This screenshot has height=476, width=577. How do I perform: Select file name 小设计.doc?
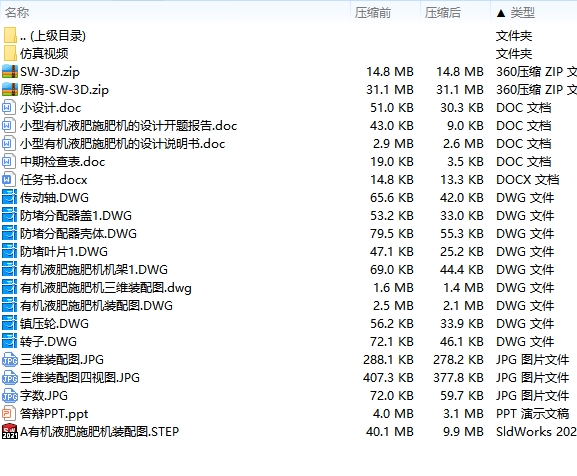[51, 108]
